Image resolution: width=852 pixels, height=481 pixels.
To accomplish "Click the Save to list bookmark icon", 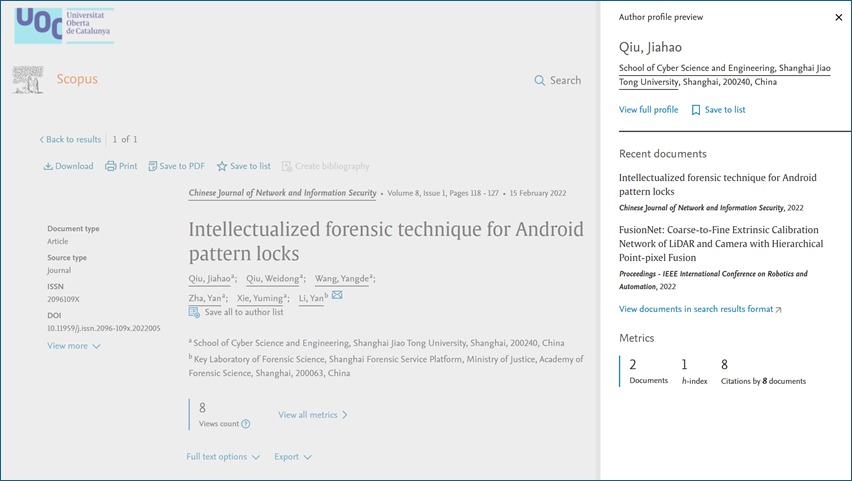I will [696, 110].
